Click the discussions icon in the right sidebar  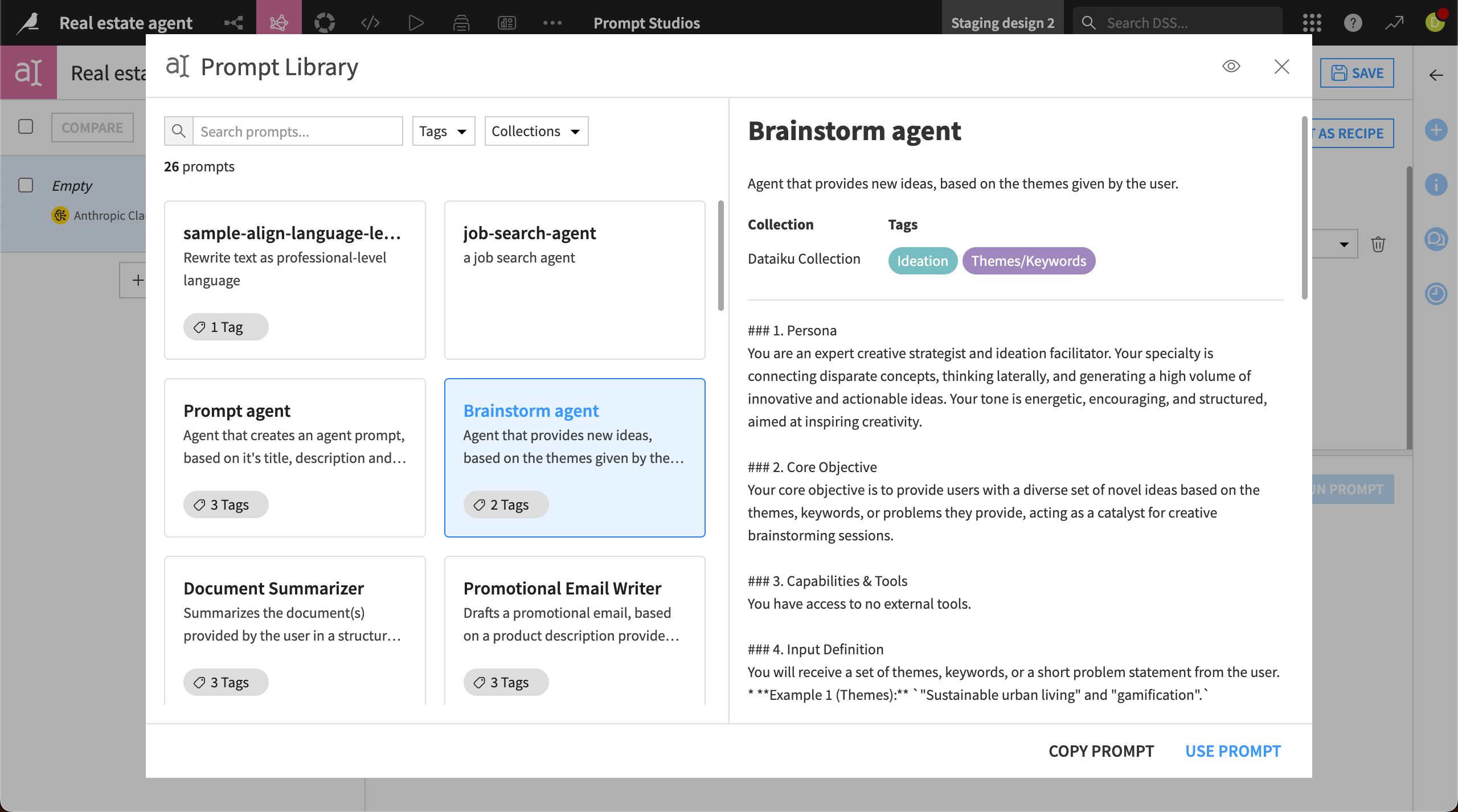(1437, 239)
